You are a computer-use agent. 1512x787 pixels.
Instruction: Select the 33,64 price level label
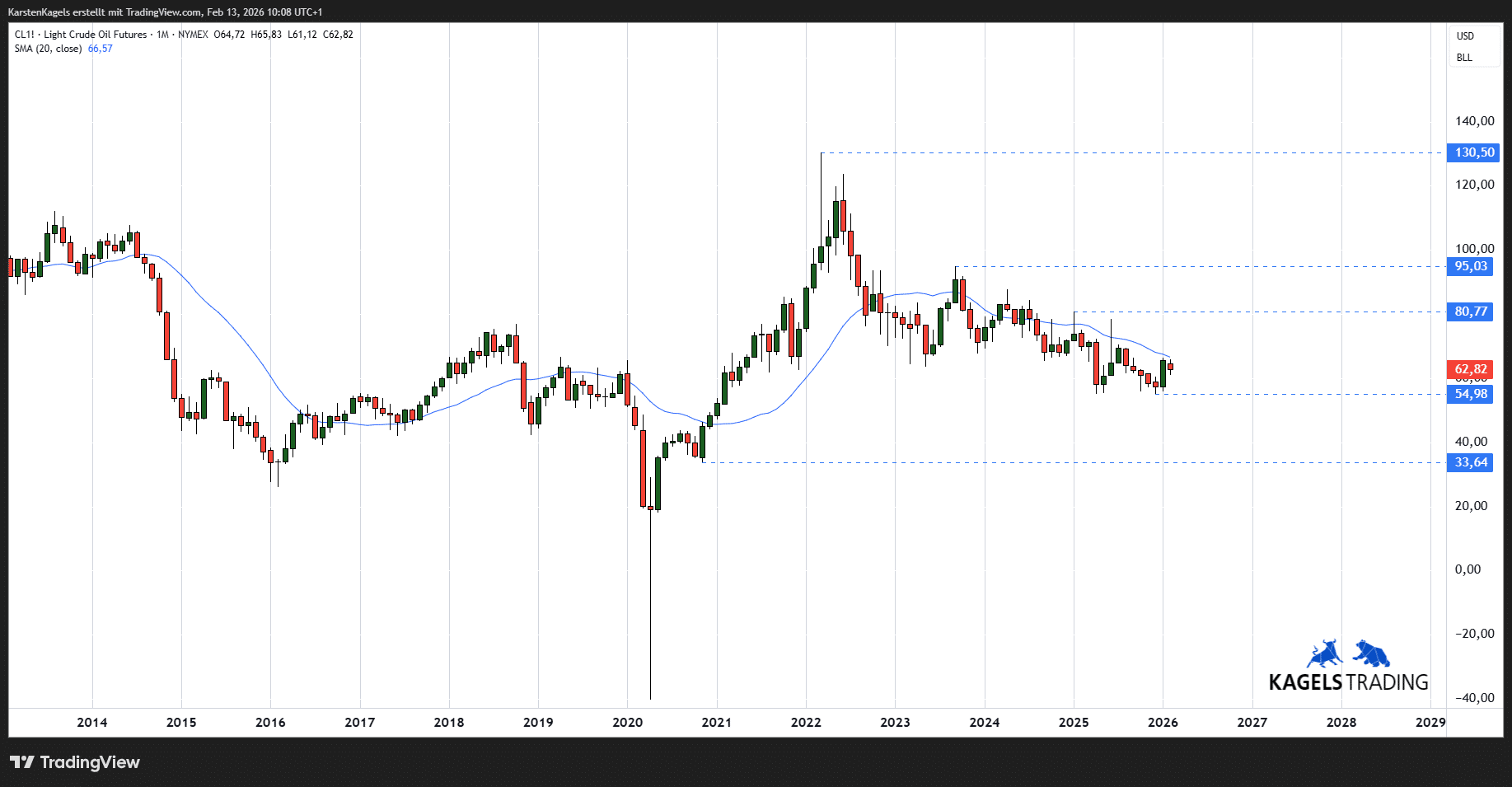1471,462
